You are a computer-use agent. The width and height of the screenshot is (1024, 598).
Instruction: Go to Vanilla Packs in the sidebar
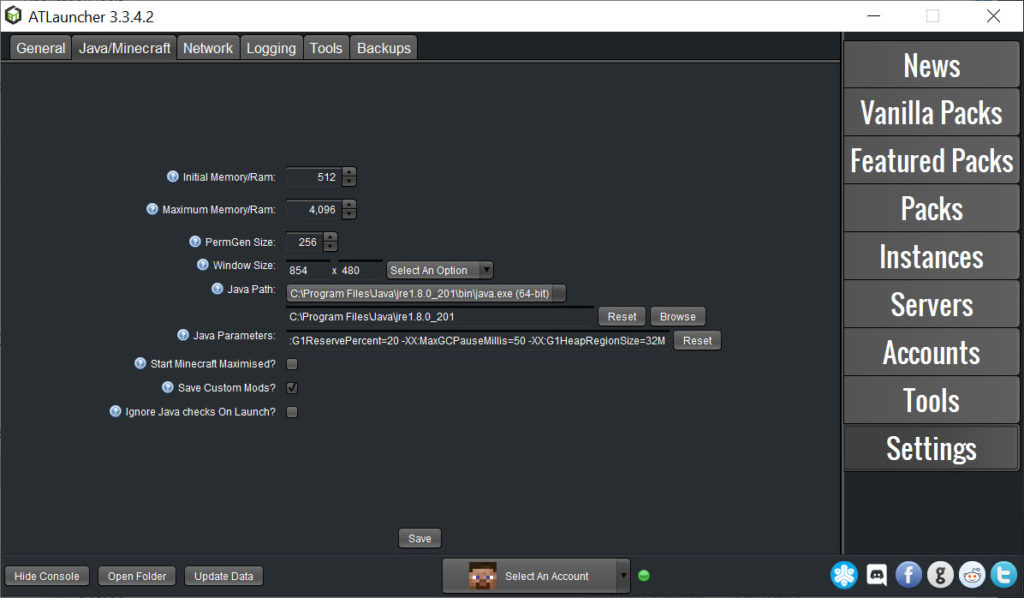(931, 112)
